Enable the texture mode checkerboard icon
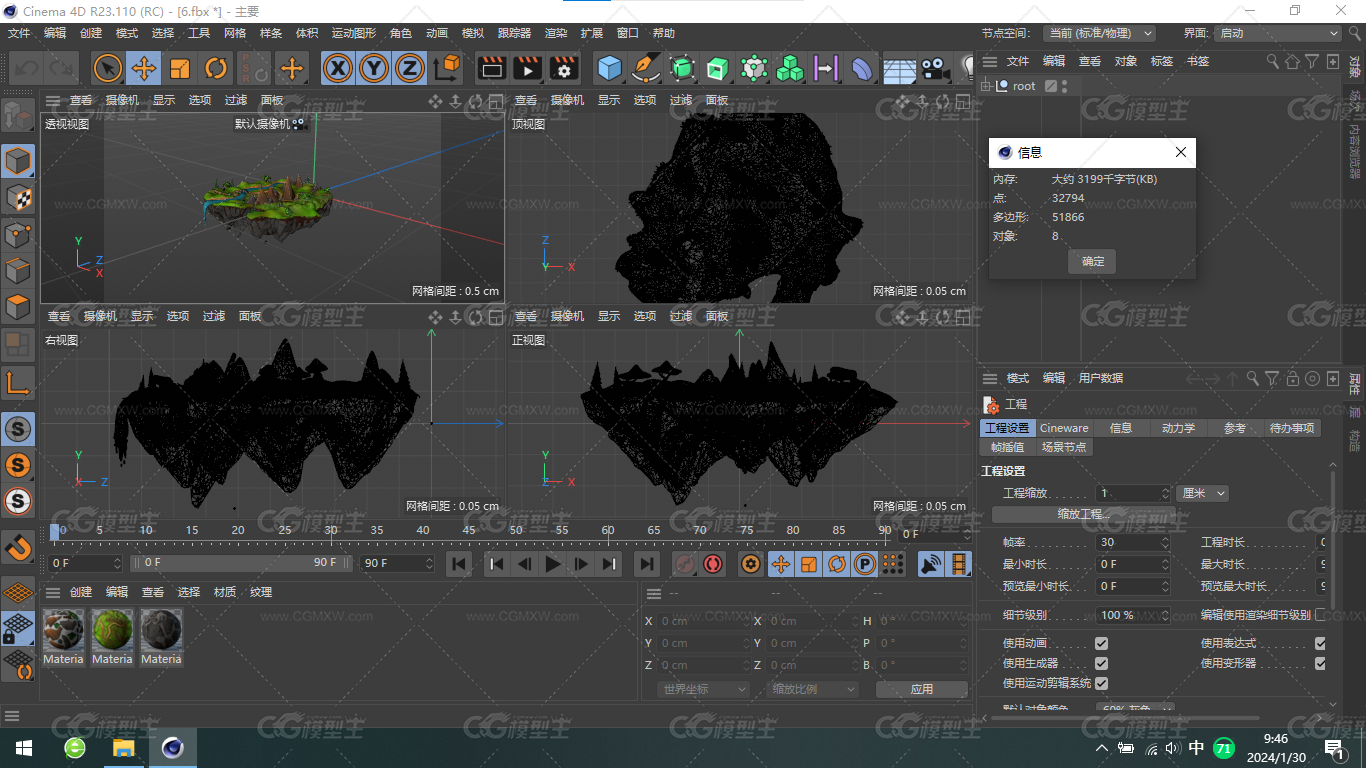1366x768 pixels. point(18,198)
